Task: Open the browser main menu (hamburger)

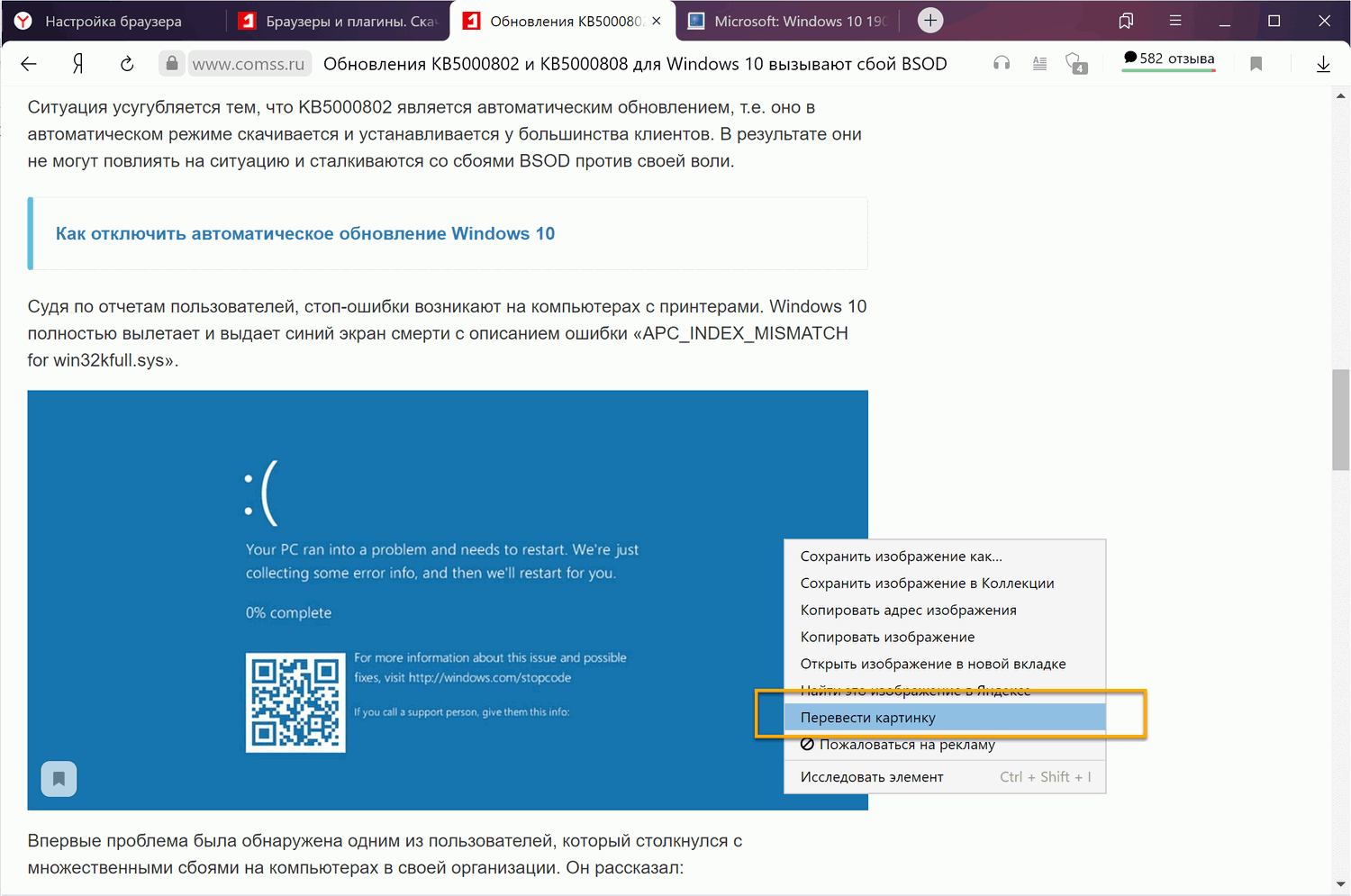Action: [x=1175, y=21]
